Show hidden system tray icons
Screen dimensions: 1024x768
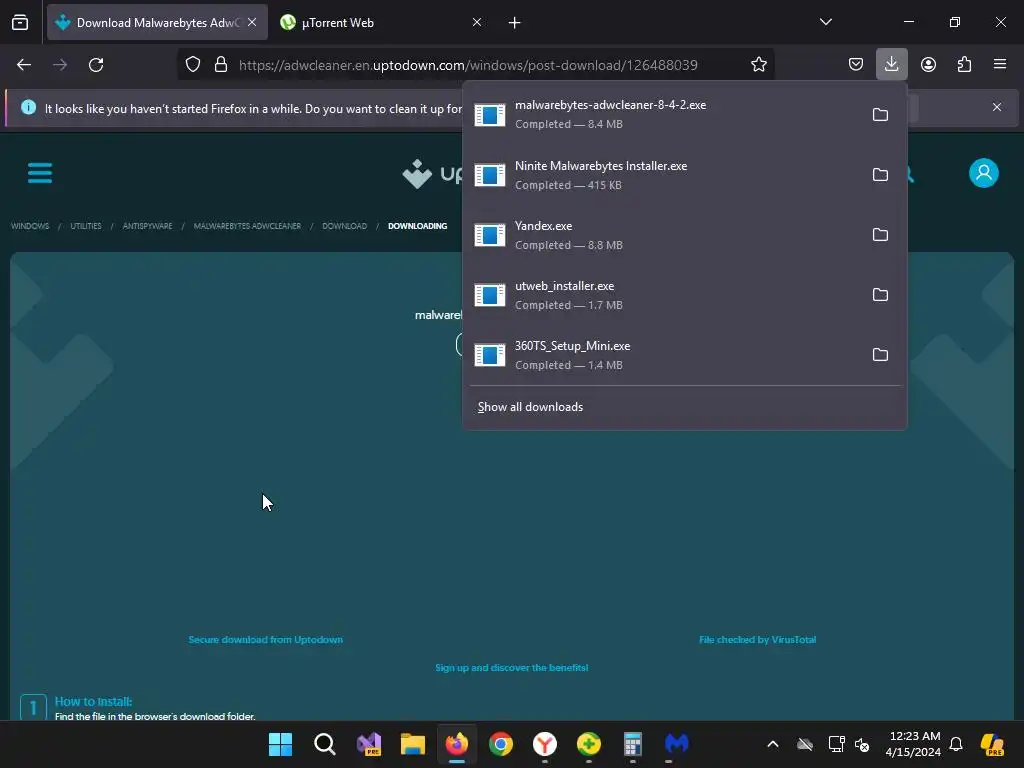(x=773, y=744)
